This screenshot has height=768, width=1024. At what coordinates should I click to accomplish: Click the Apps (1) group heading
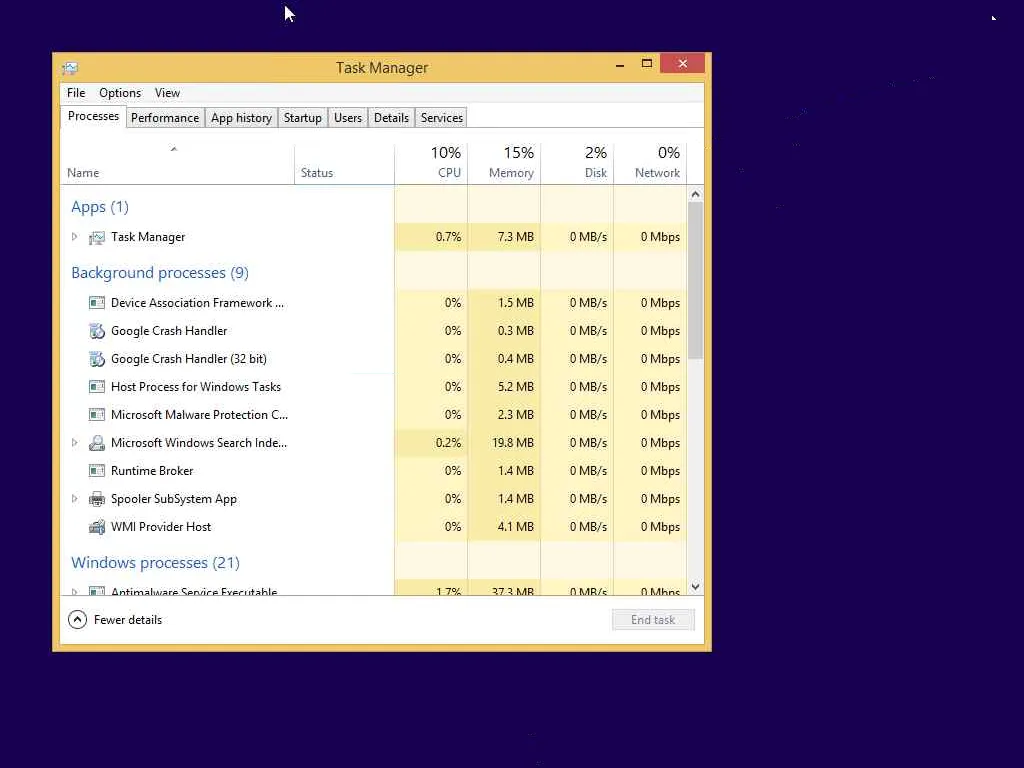pyautogui.click(x=100, y=207)
